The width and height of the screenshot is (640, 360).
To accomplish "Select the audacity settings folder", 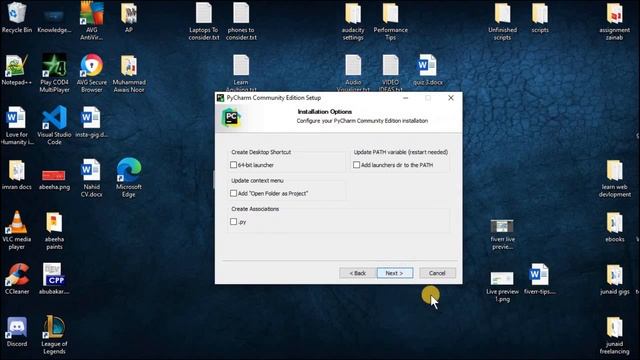I will tap(353, 21).
